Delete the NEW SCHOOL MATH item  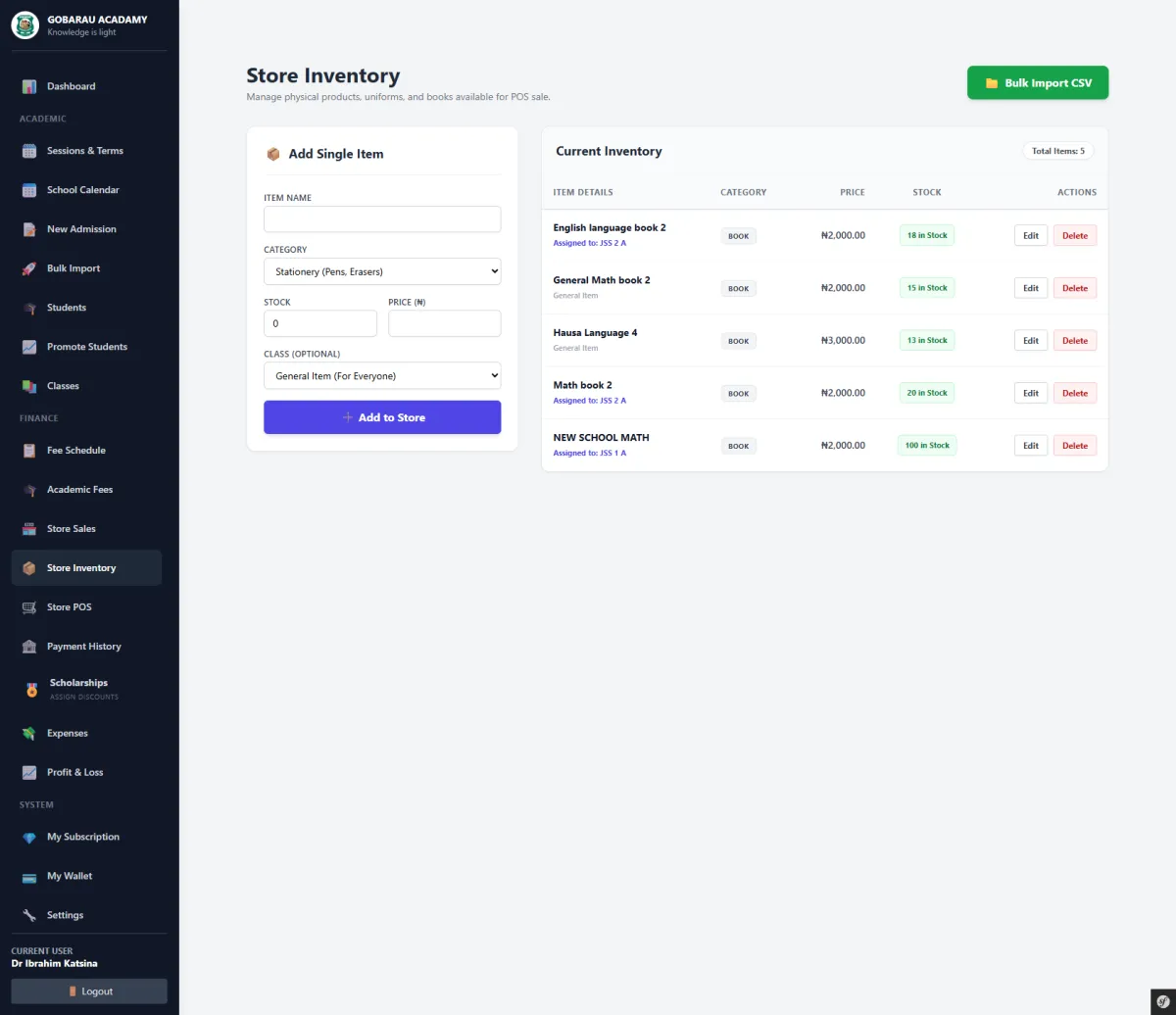tap(1074, 446)
